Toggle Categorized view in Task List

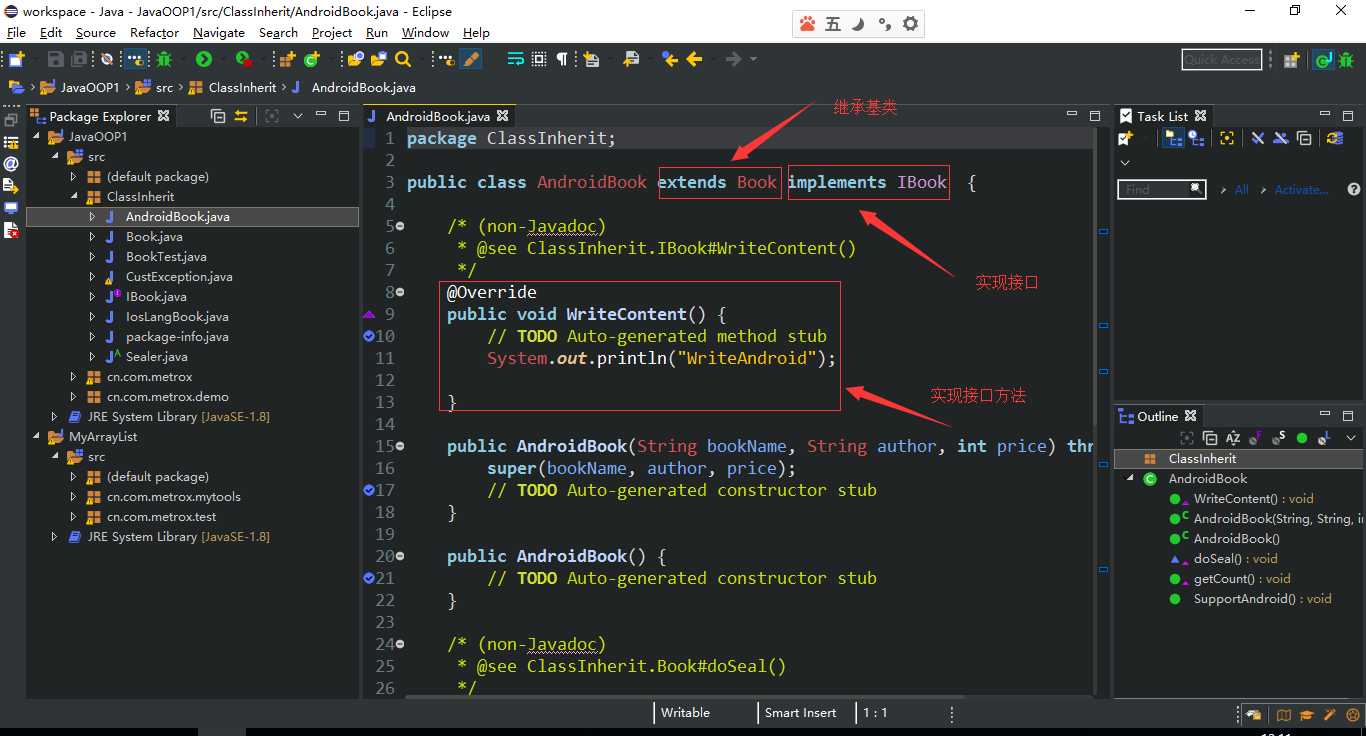coord(1173,138)
